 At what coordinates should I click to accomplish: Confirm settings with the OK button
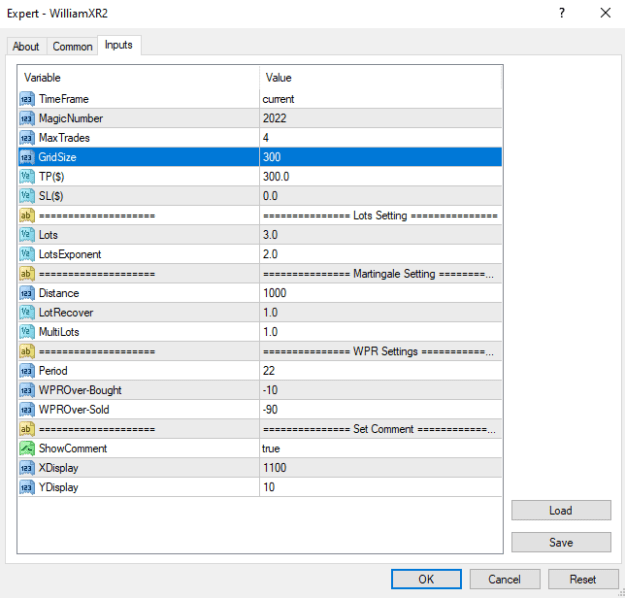426,579
